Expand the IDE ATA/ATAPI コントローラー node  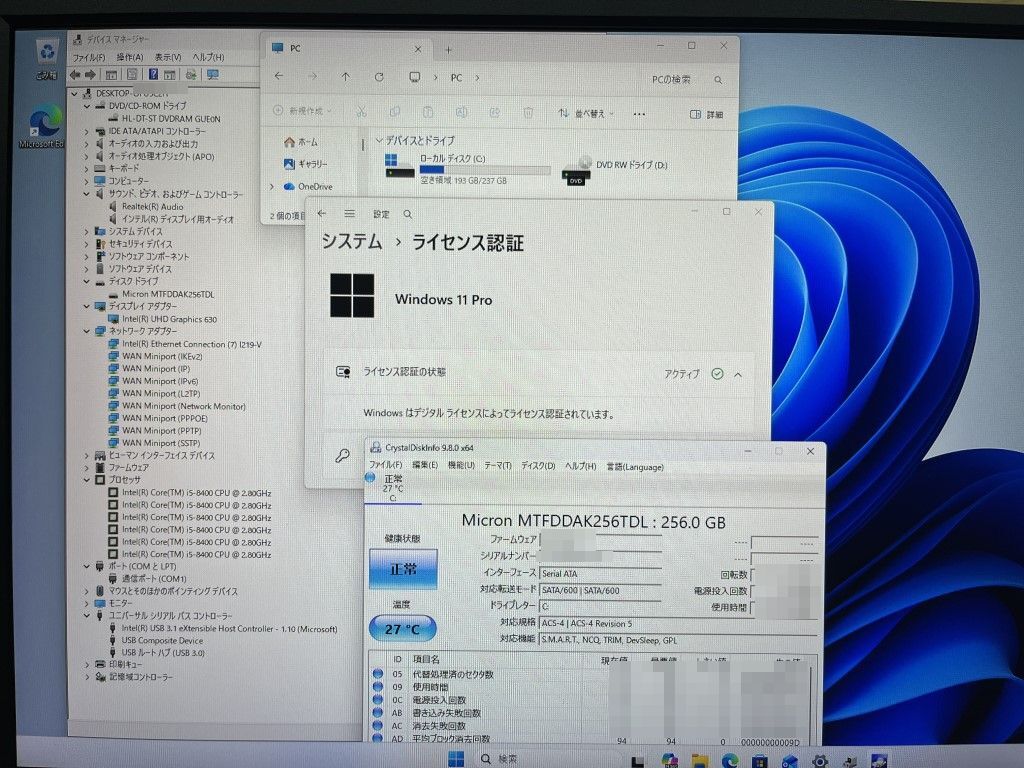pyautogui.click(x=86, y=131)
